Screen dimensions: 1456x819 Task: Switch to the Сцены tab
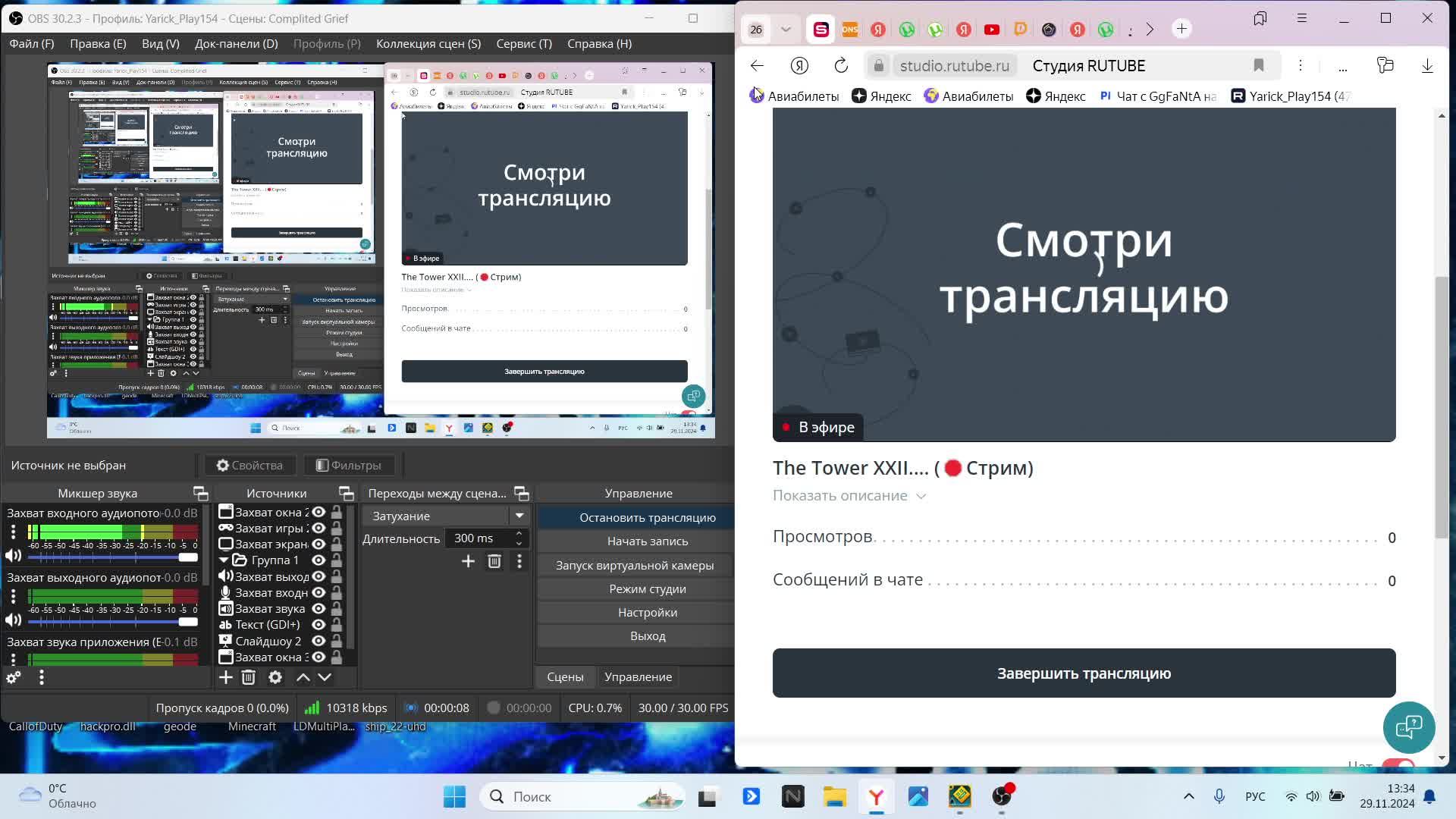click(565, 677)
